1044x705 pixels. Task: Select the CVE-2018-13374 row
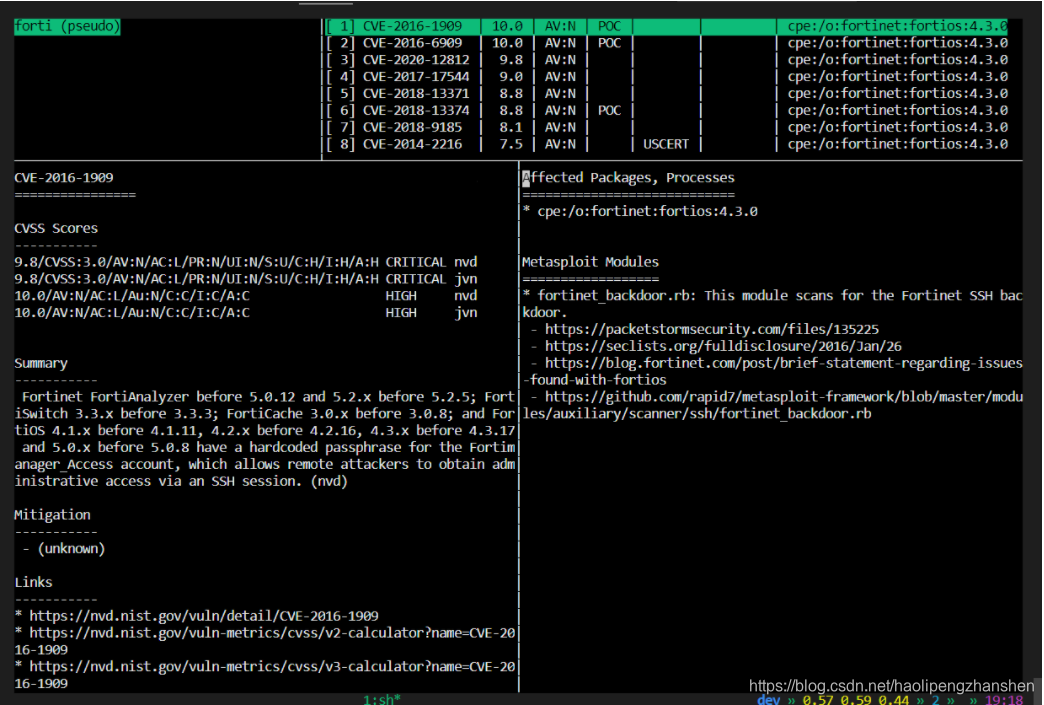point(666,111)
